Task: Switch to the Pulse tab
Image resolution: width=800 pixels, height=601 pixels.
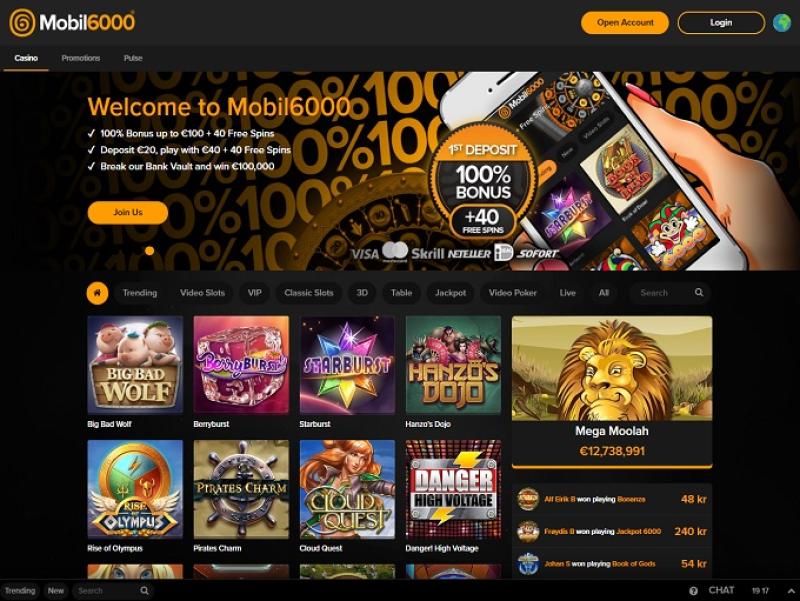Action: (x=133, y=58)
